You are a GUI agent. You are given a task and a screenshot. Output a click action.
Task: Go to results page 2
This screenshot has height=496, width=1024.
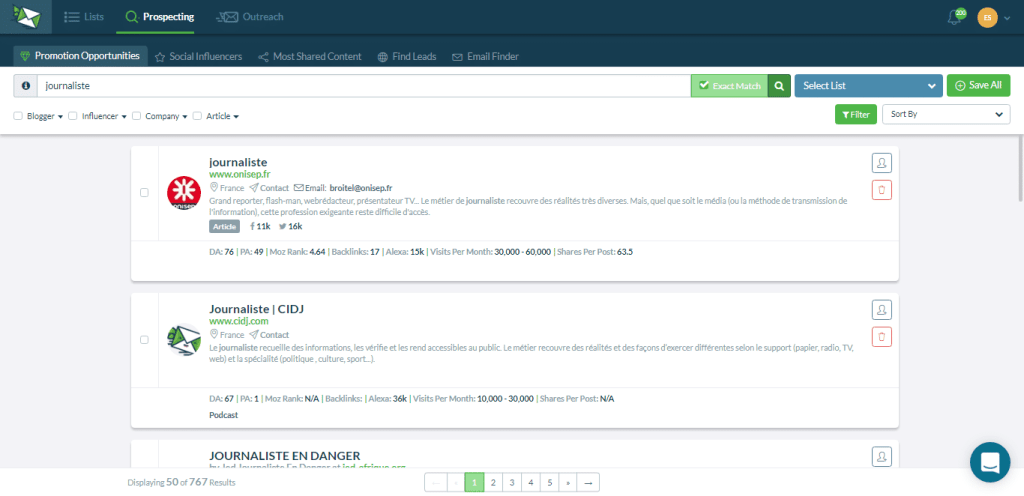[x=493, y=483]
